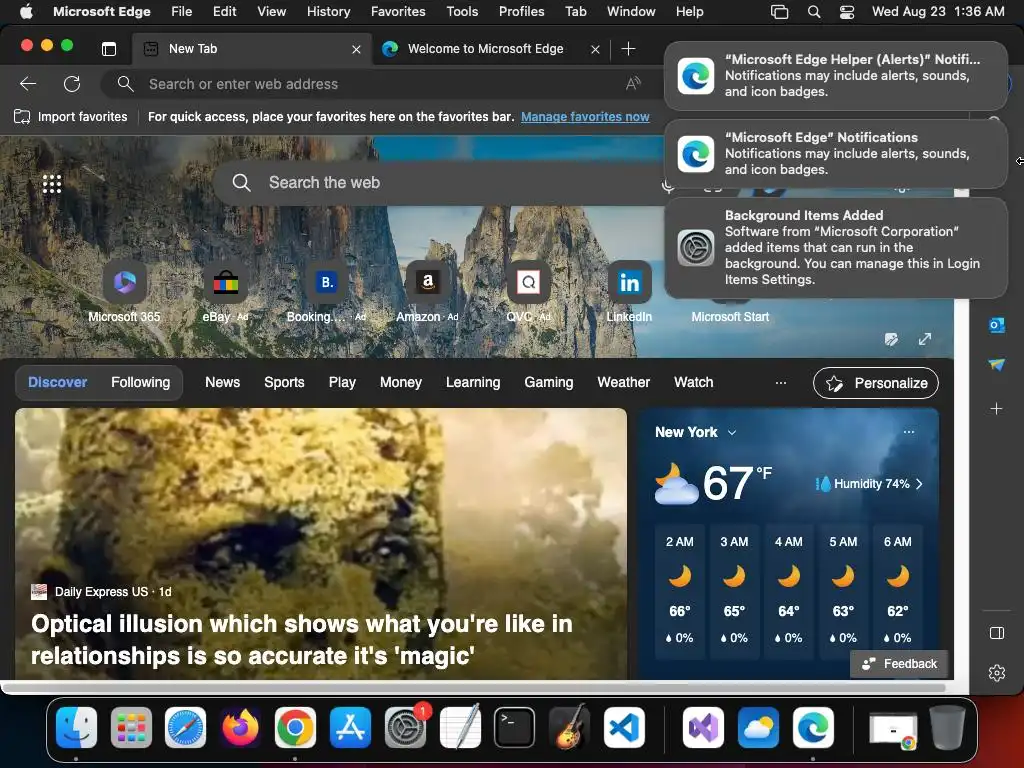
Task: Open Control Center in menu bar
Action: [847, 12]
